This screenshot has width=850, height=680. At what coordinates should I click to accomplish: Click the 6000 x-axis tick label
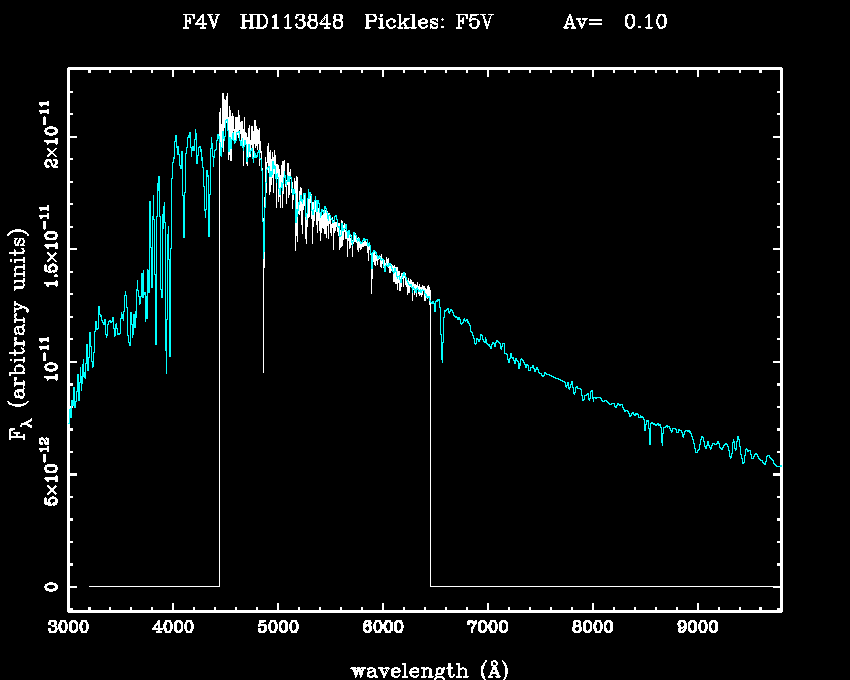click(383, 628)
